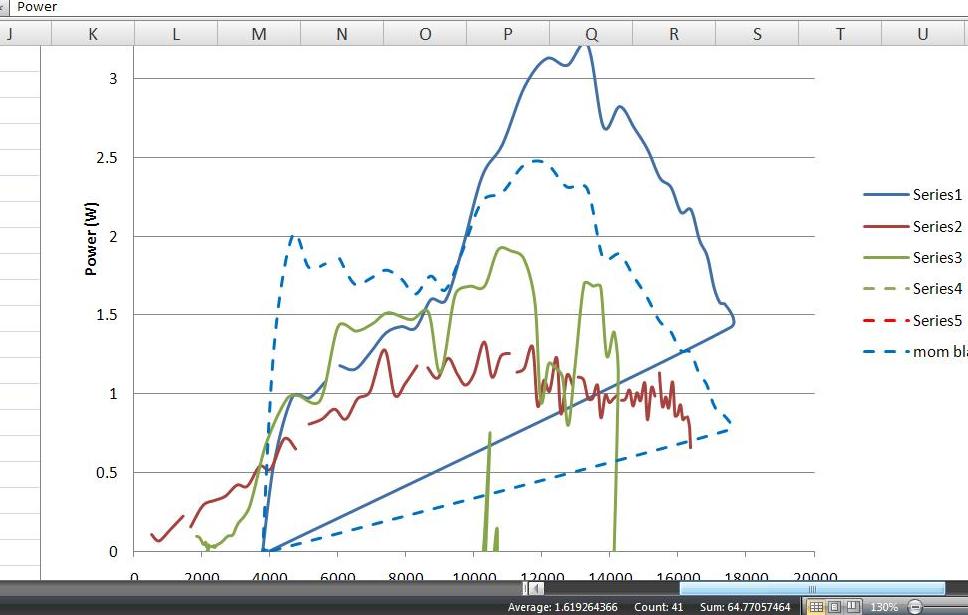Select Series4 dashed legend entry

coord(912,288)
